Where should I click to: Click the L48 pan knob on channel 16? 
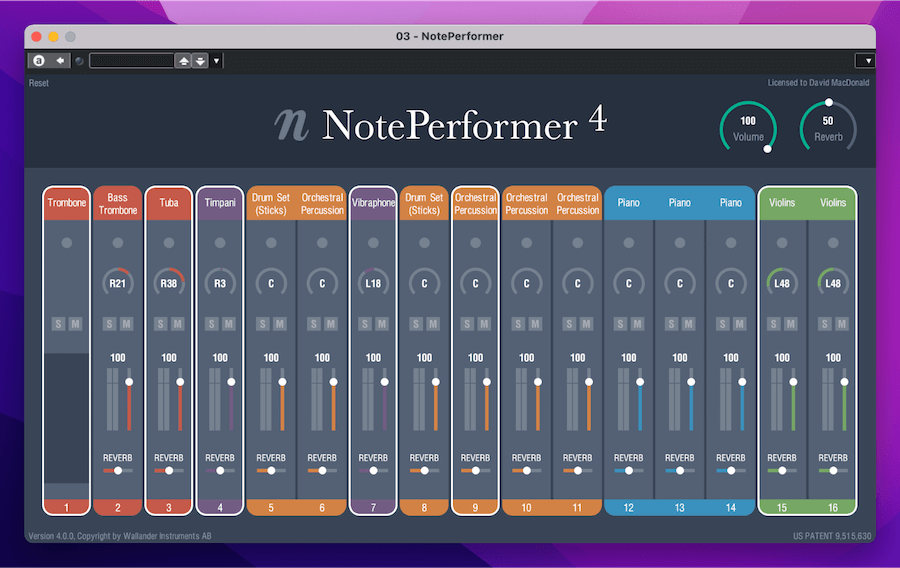pos(833,283)
